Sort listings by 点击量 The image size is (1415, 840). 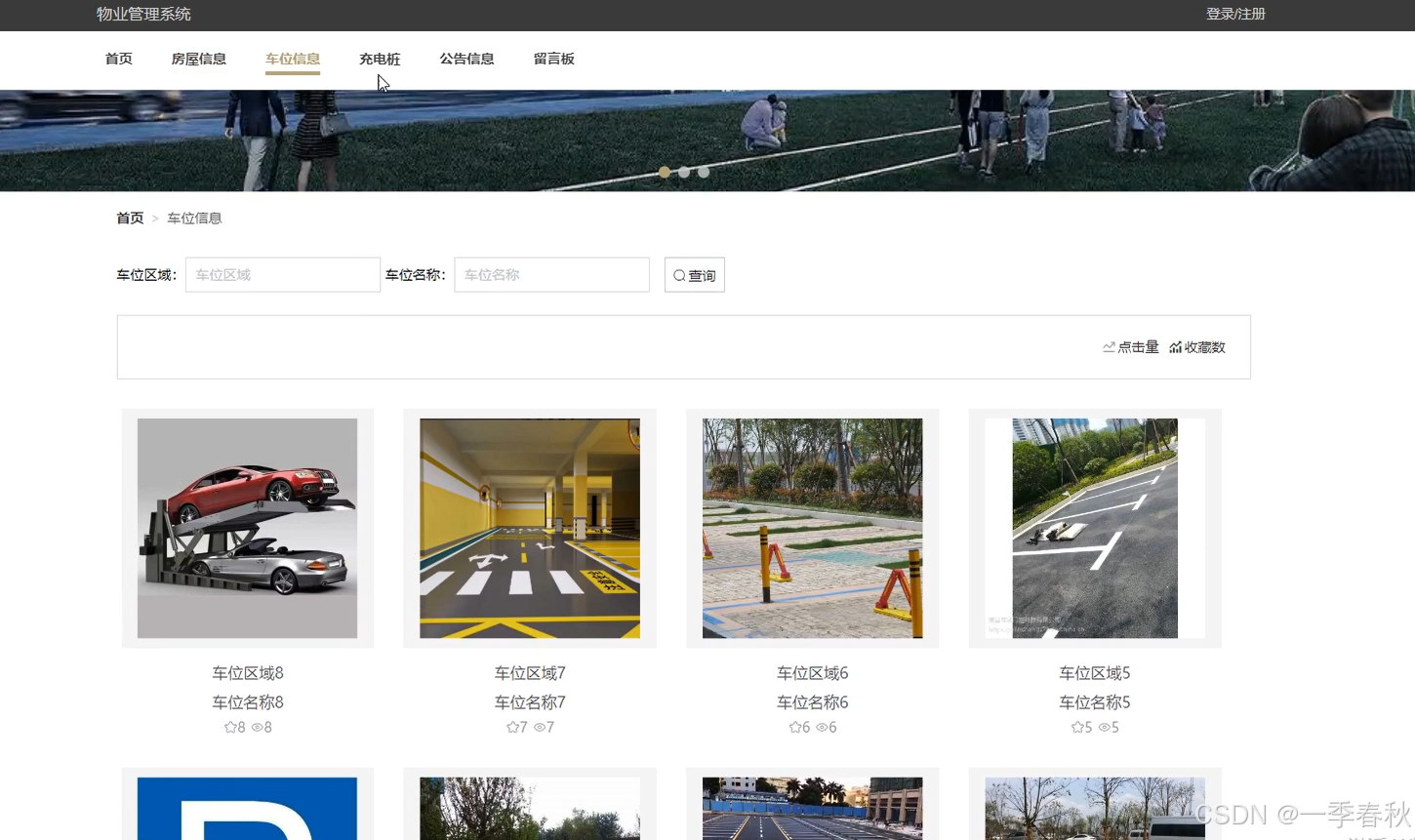[x=1131, y=347]
